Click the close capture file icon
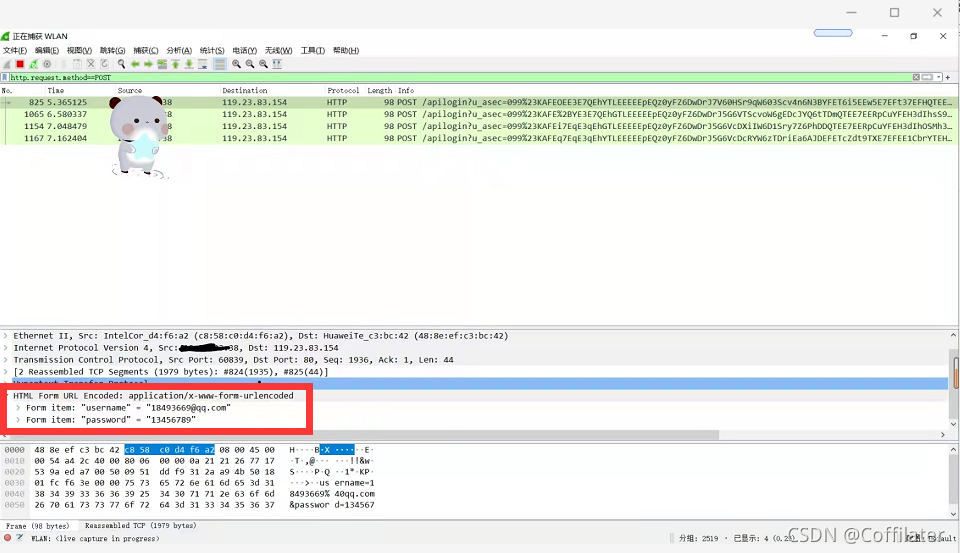960x553 pixels. pyautogui.click(x=91, y=64)
